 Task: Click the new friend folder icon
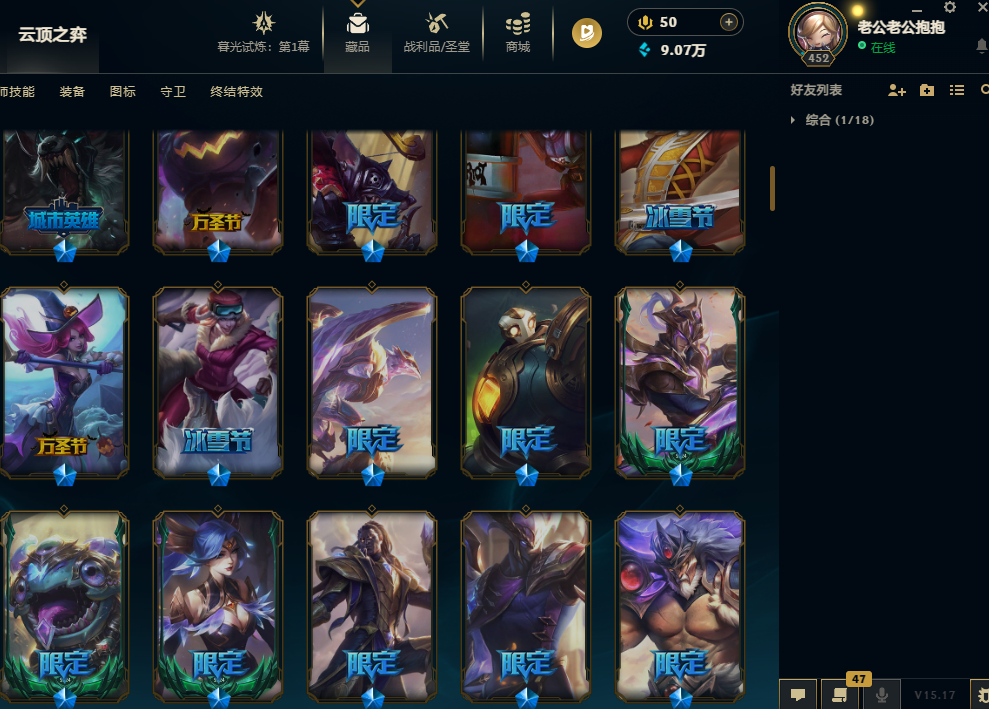[927, 90]
